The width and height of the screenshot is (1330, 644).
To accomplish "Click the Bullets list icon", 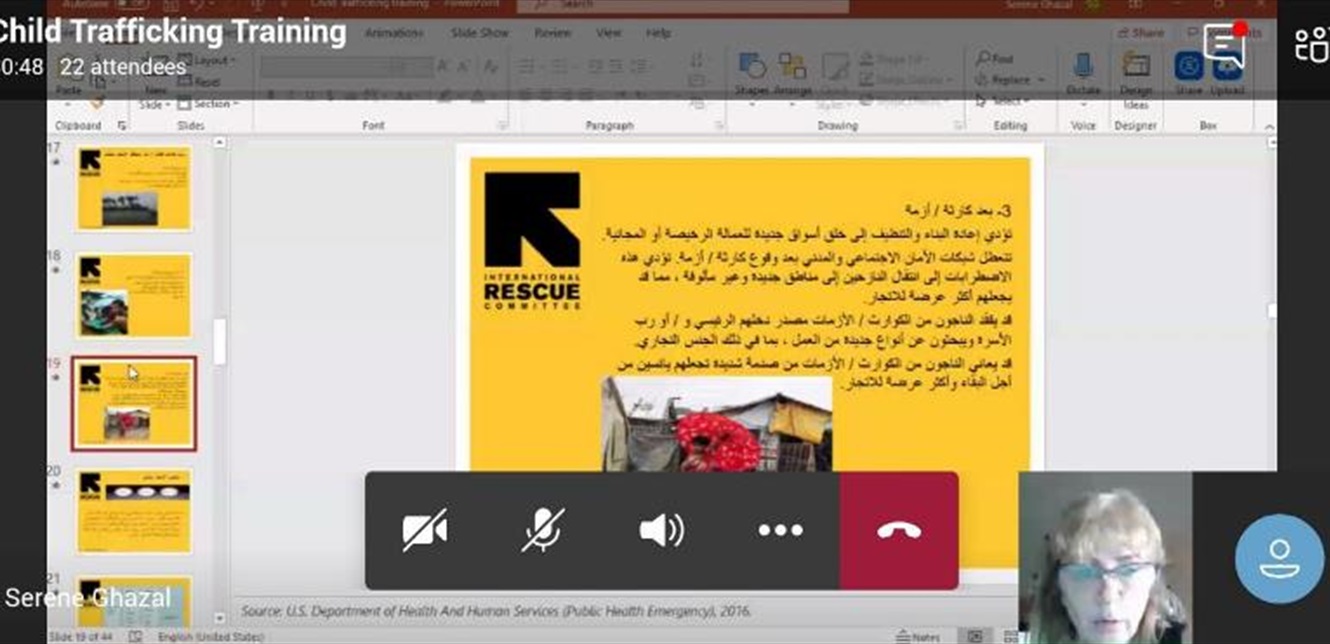I will click(x=527, y=66).
